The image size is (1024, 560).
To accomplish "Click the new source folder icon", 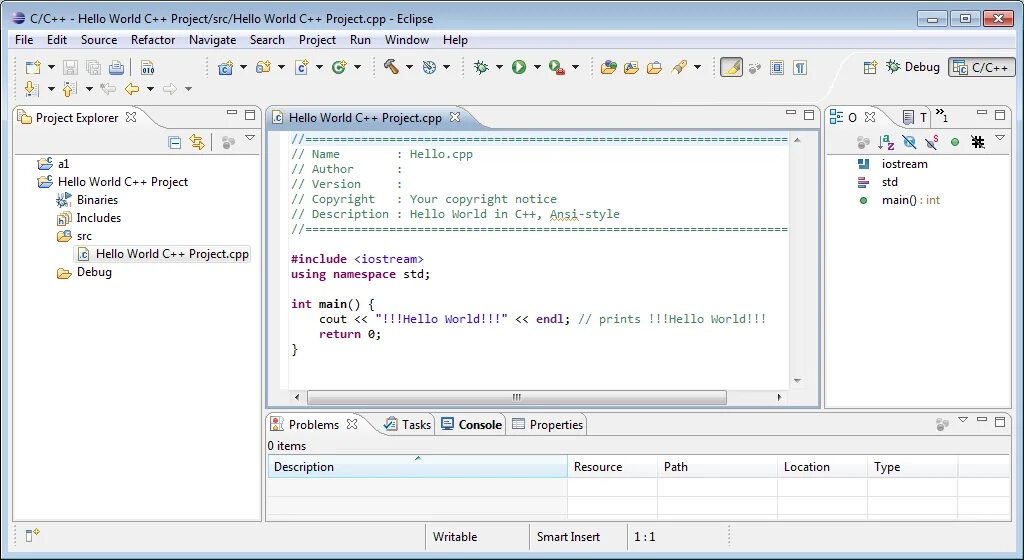I will pos(264,67).
